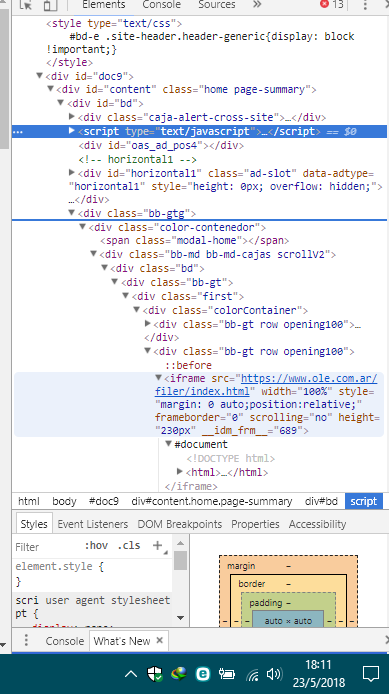Open the DOM Breakpoints tab

coord(180,524)
